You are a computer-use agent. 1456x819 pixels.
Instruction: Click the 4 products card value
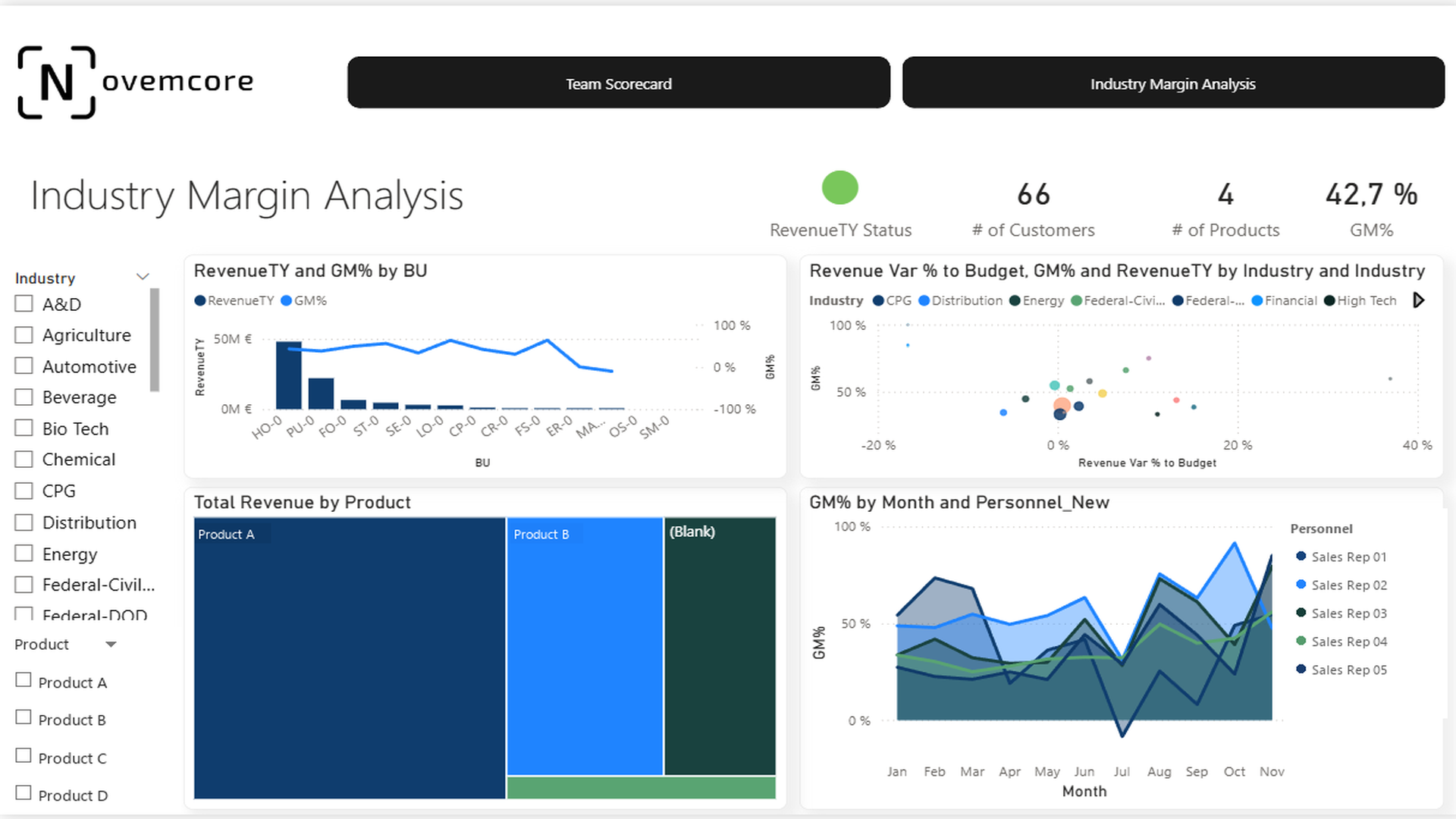click(1225, 195)
